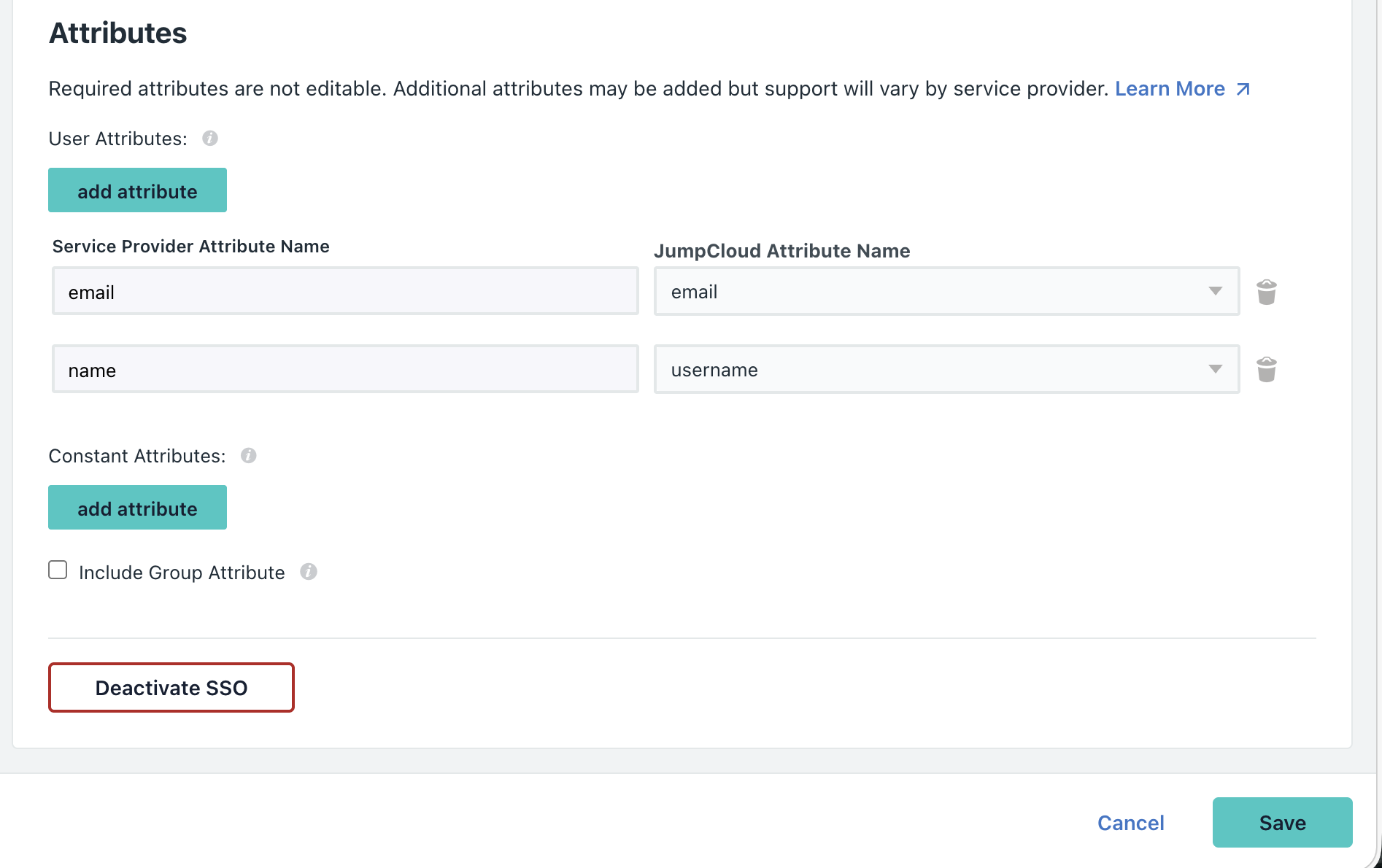Screen dimensions: 1382x868
Task: Open the JumpCloud attribute dropdown set to email
Action: tap(934, 292)
